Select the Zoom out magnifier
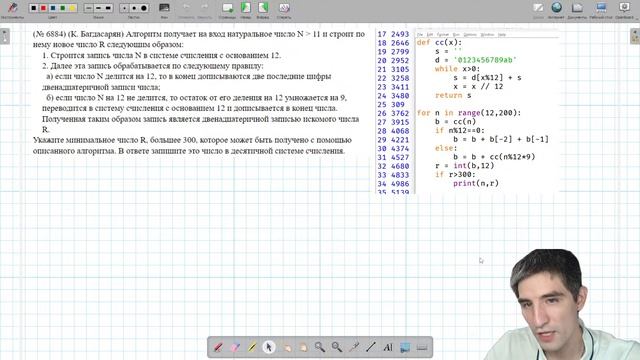This screenshot has height=360, width=640. (337, 347)
